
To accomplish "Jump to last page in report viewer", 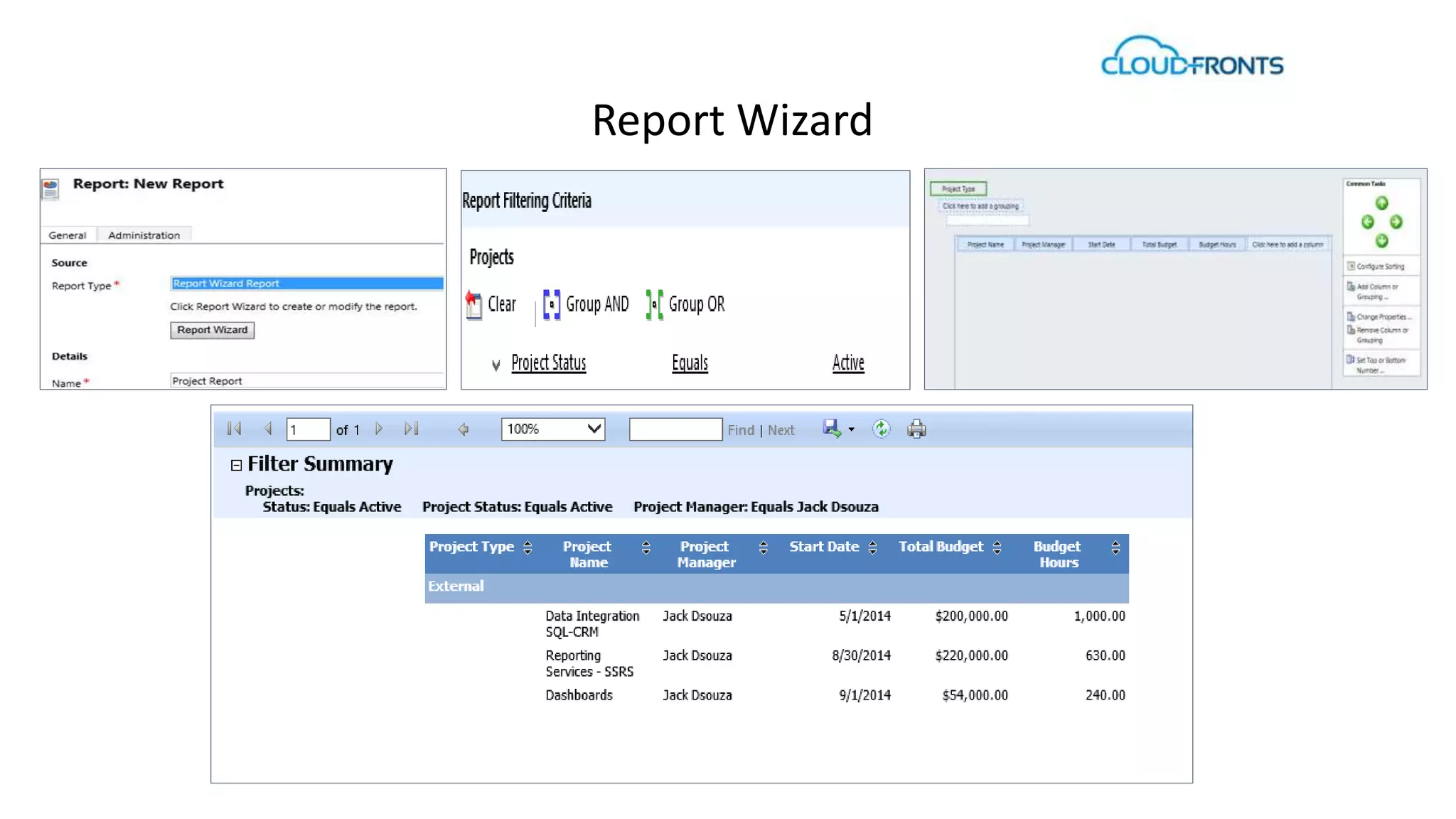I will pyautogui.click(x=412, y=429).
